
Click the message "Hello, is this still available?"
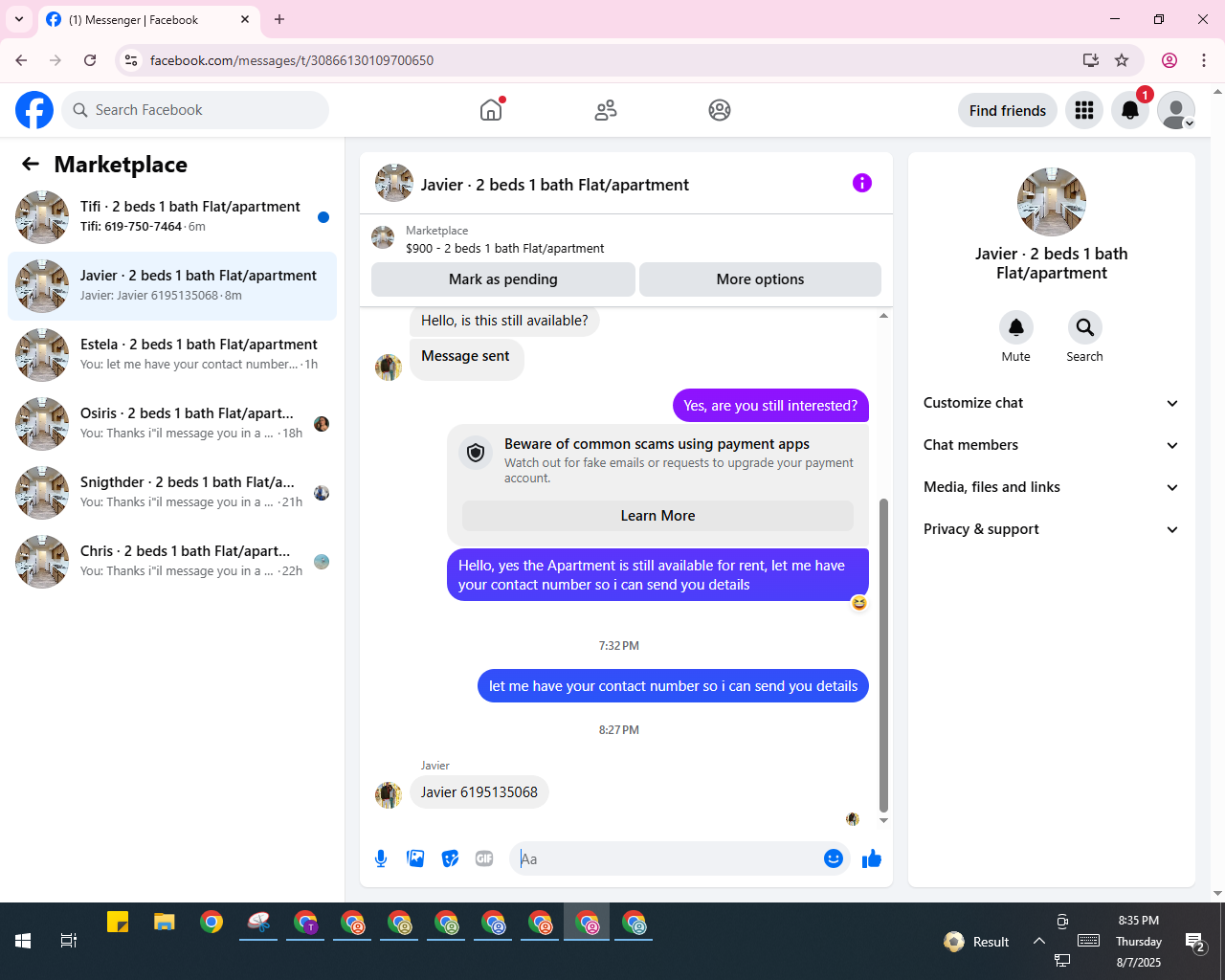[504, 321]
